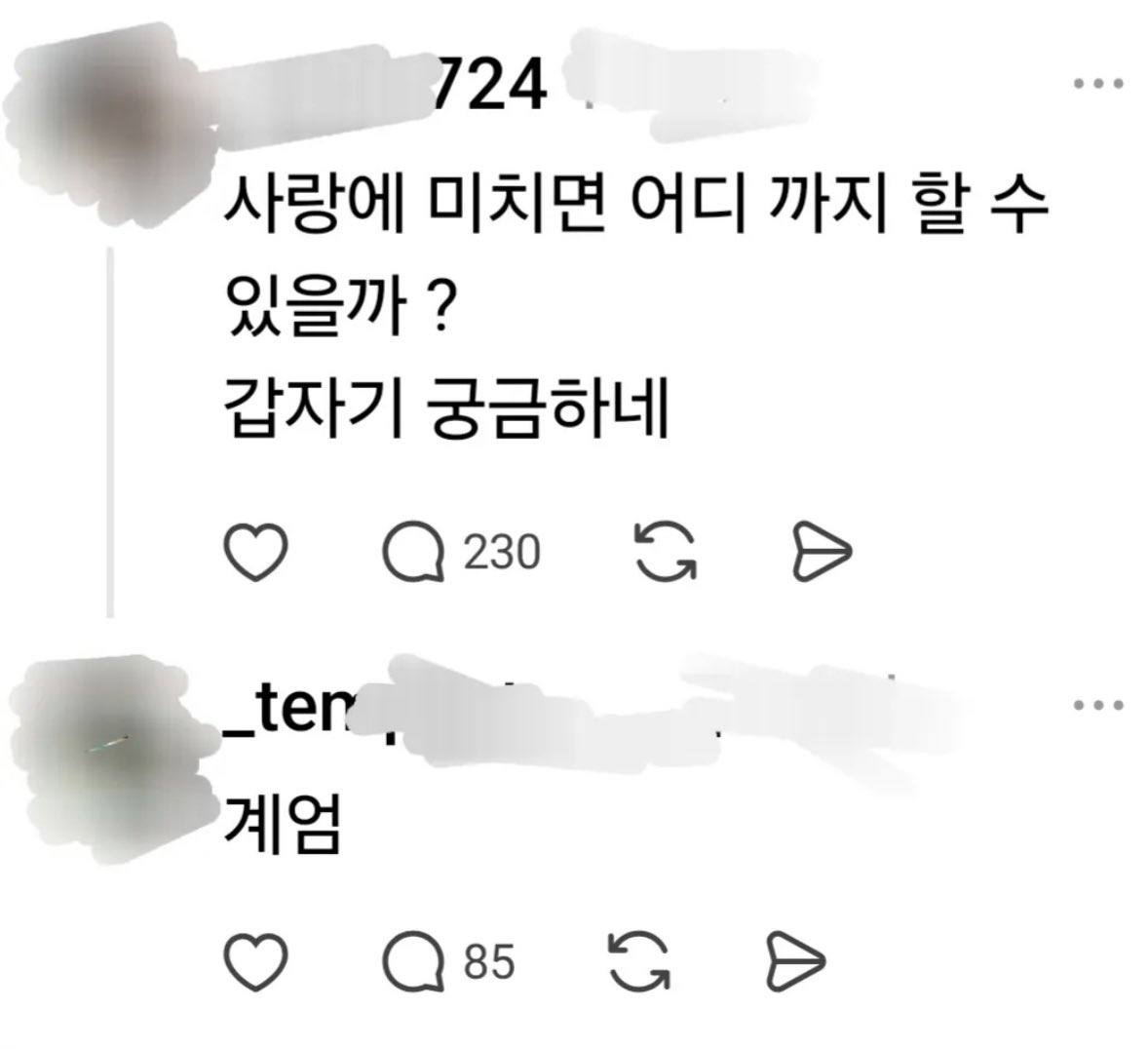Screen dimensions: 1148x1049
Task: Like the post asking about love madness
Action: (x=254, y=553)
